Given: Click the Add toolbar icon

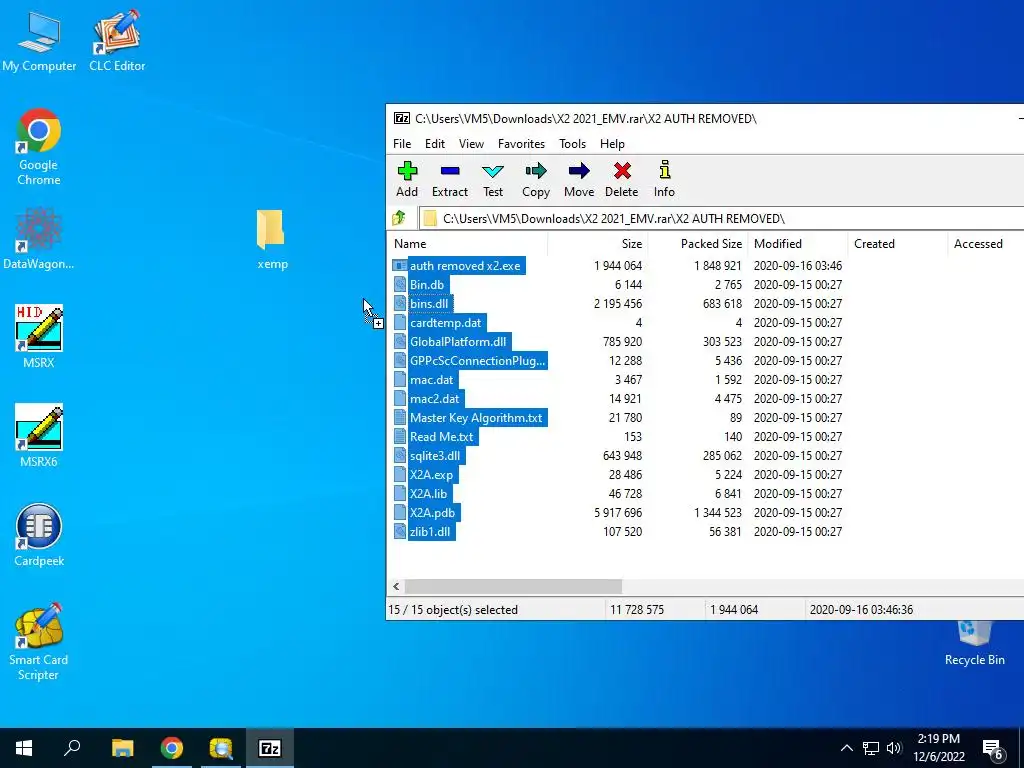Looking at the screenshot, I should (x=407, y=179).
